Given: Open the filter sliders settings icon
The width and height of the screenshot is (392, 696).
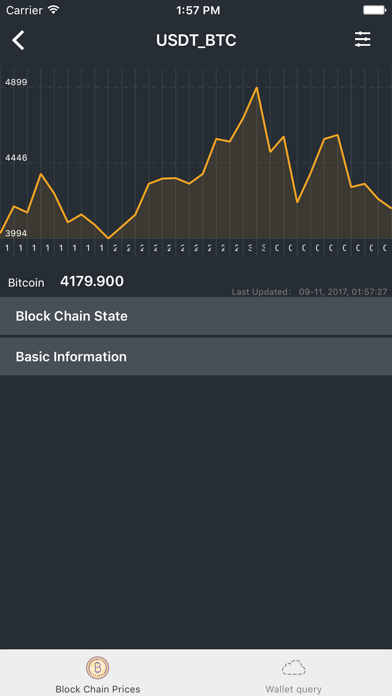Looking at the screenshot, I should click(x=362, y=40).
